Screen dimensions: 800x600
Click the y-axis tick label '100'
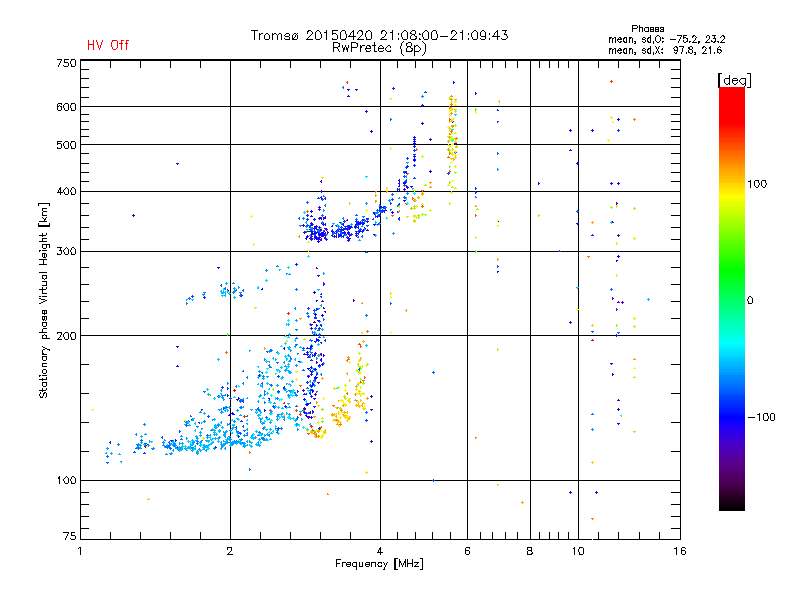click(66, 480)
